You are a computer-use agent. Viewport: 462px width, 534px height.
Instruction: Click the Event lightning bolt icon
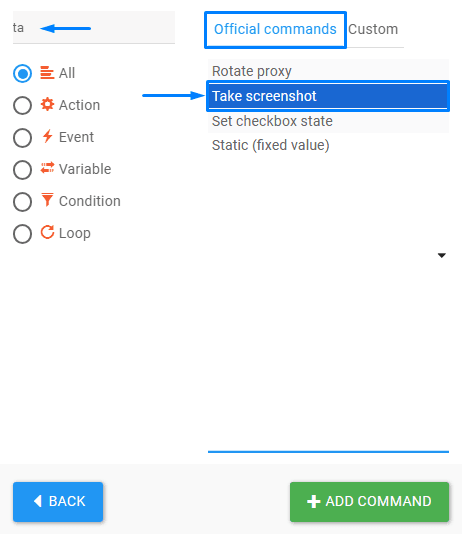[x=47, y=137]
